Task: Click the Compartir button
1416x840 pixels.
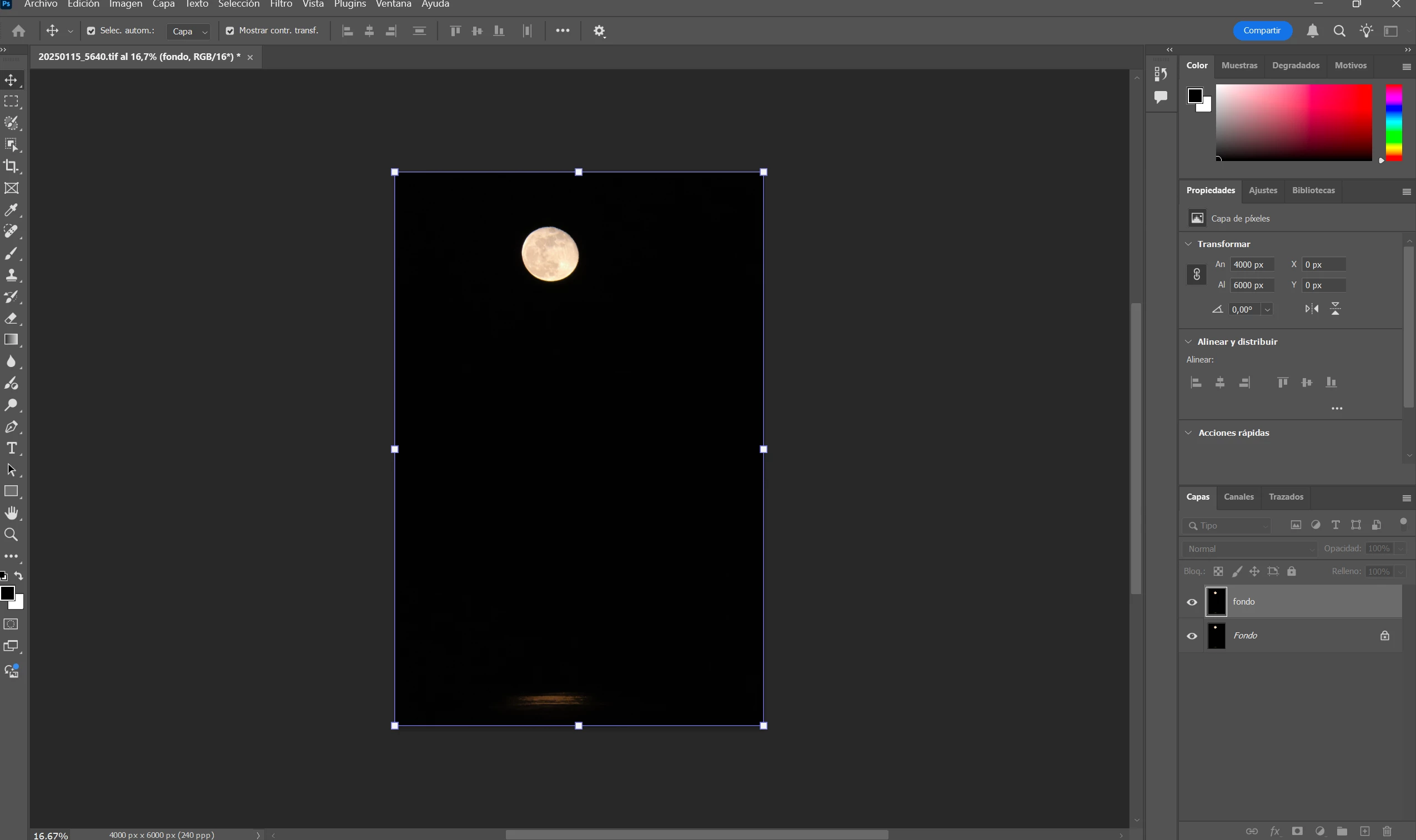Action: (x=1262, y=31)
